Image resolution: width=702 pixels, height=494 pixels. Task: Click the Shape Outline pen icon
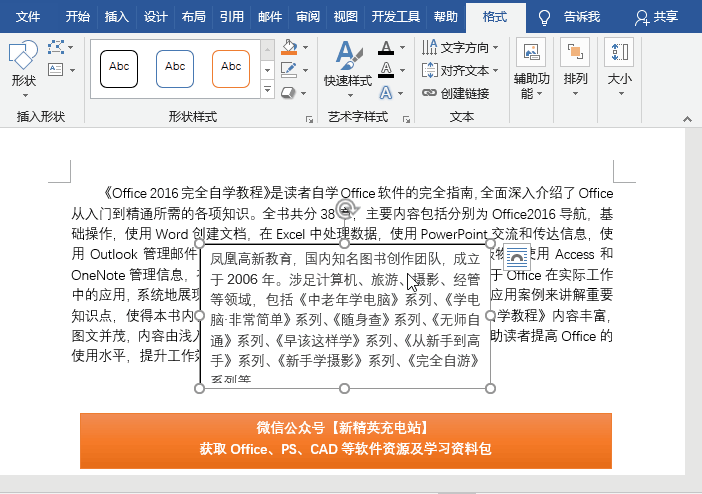pyautogui.click(x=289, y=70)
